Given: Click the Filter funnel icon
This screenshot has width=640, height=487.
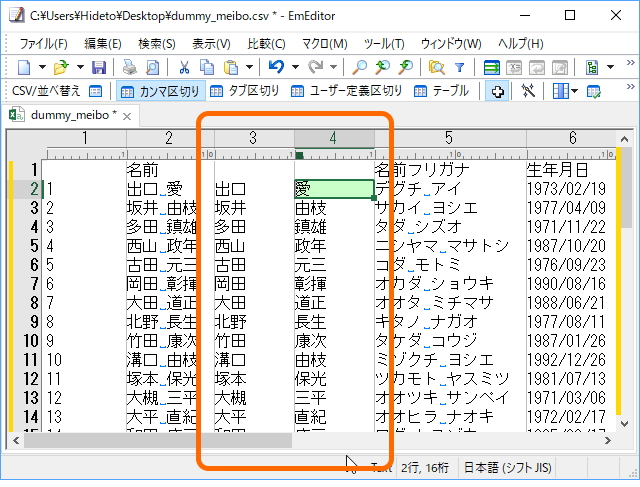Looking at the screenshot, I should pyautogui.click(x=460, y=67).
